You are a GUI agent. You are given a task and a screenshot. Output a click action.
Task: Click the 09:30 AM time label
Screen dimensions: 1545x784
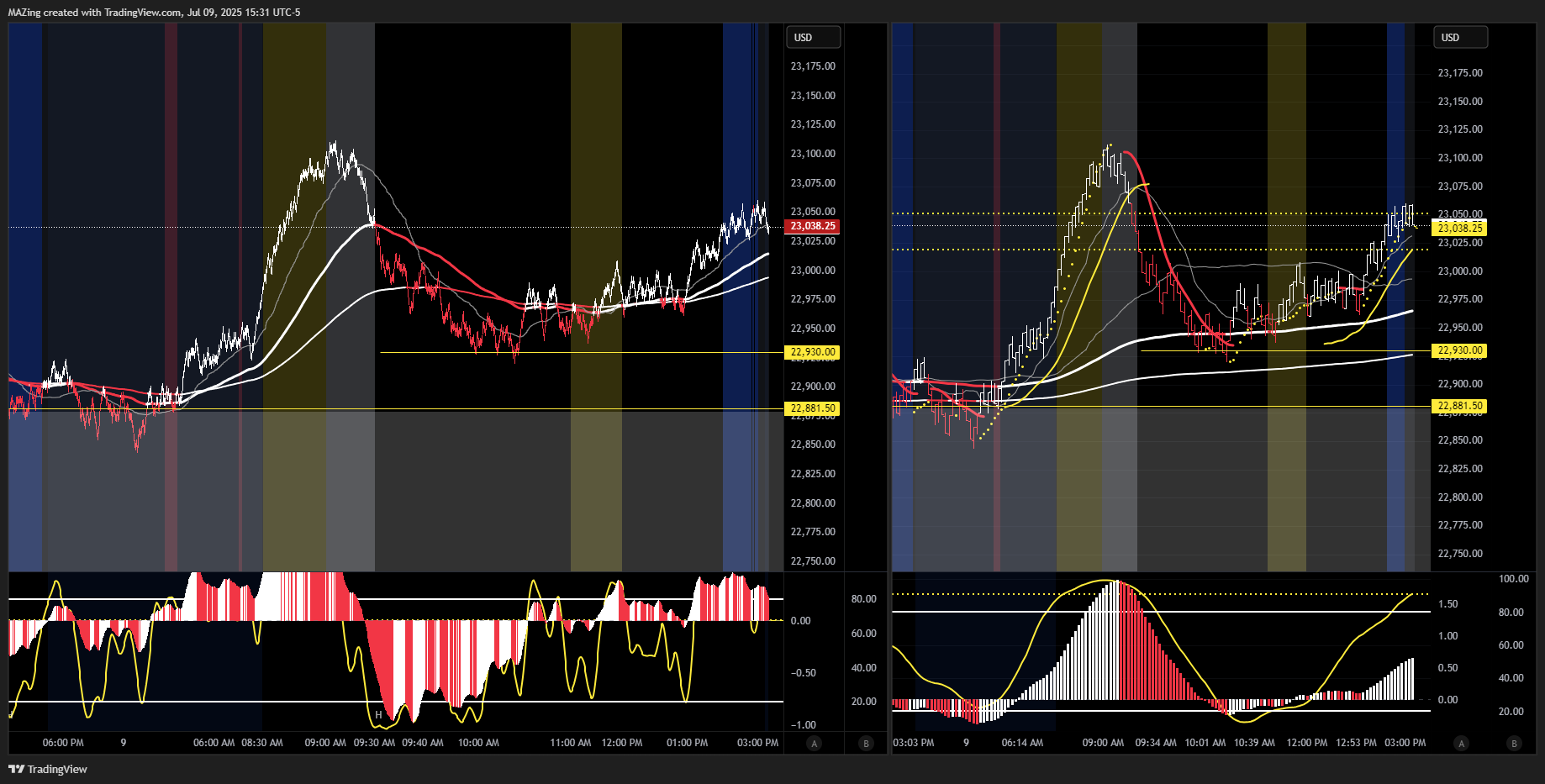(374, 743)
